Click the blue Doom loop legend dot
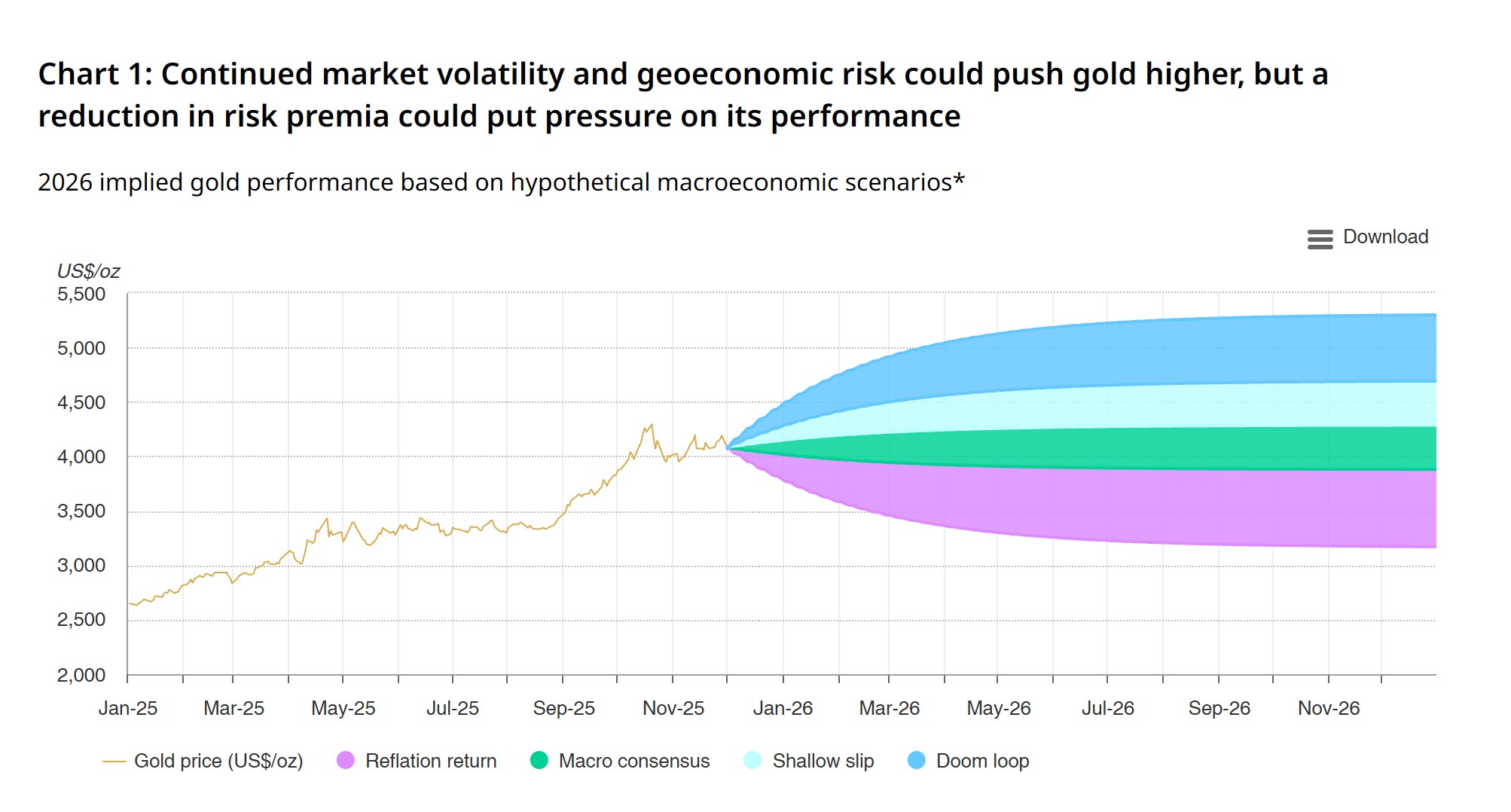The width and height of the screenshot is (1511, 812). (x=917, y=761)
